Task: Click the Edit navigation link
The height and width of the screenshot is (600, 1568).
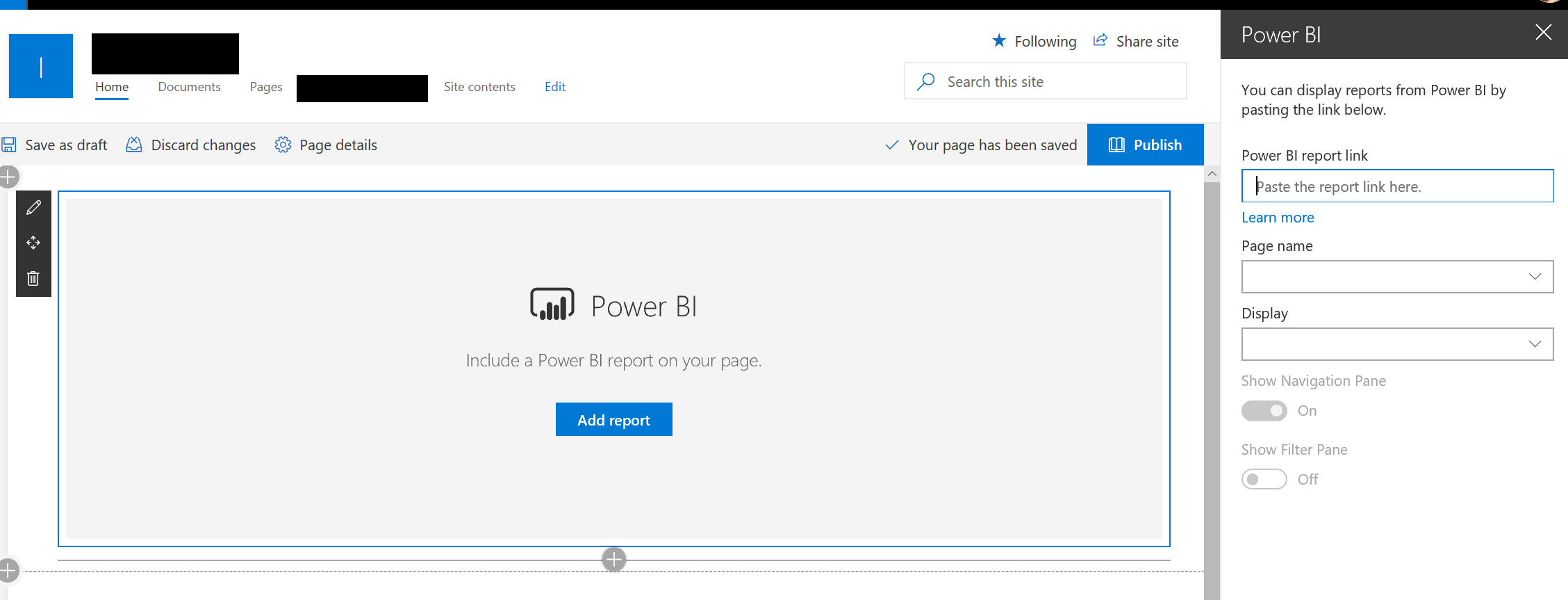Action: click(x=555, y=87)
